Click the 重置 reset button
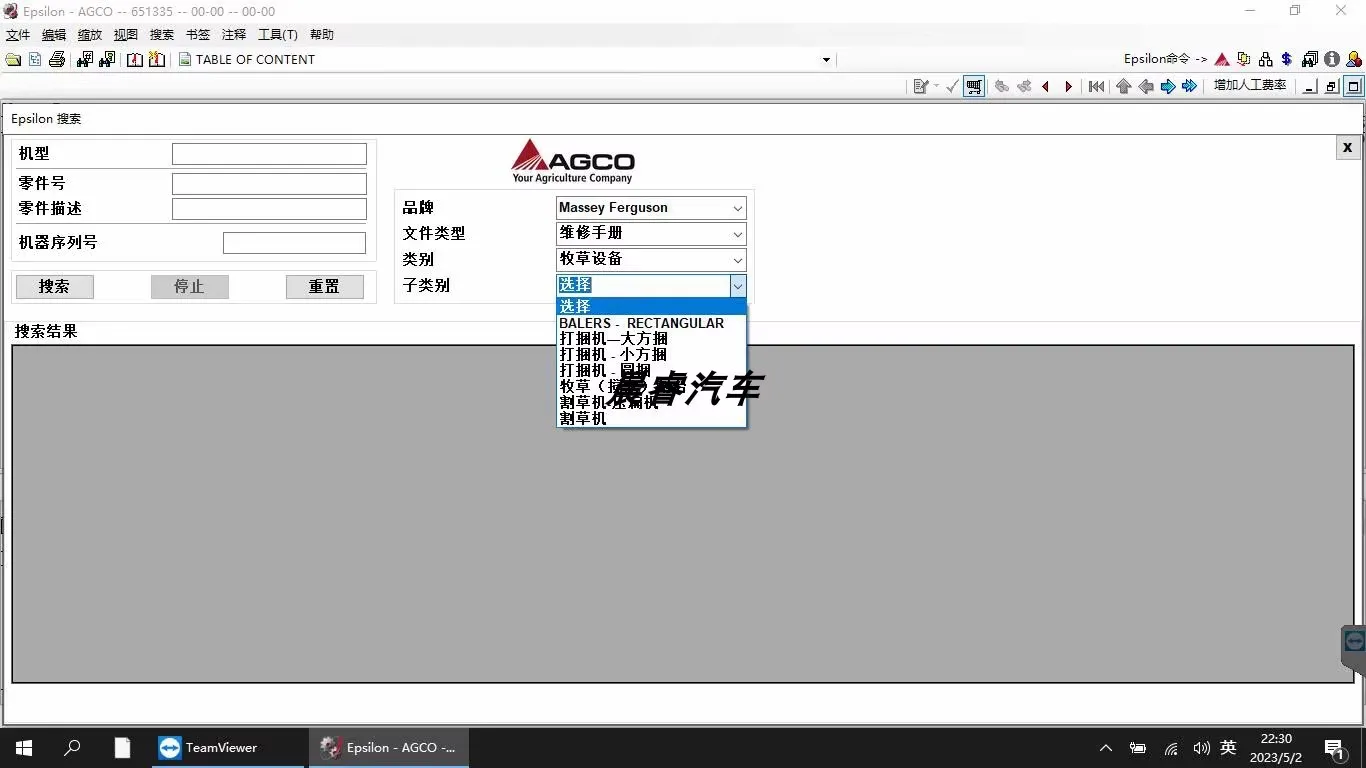Viewport: 1366px width, 768px height. (325, 287)
